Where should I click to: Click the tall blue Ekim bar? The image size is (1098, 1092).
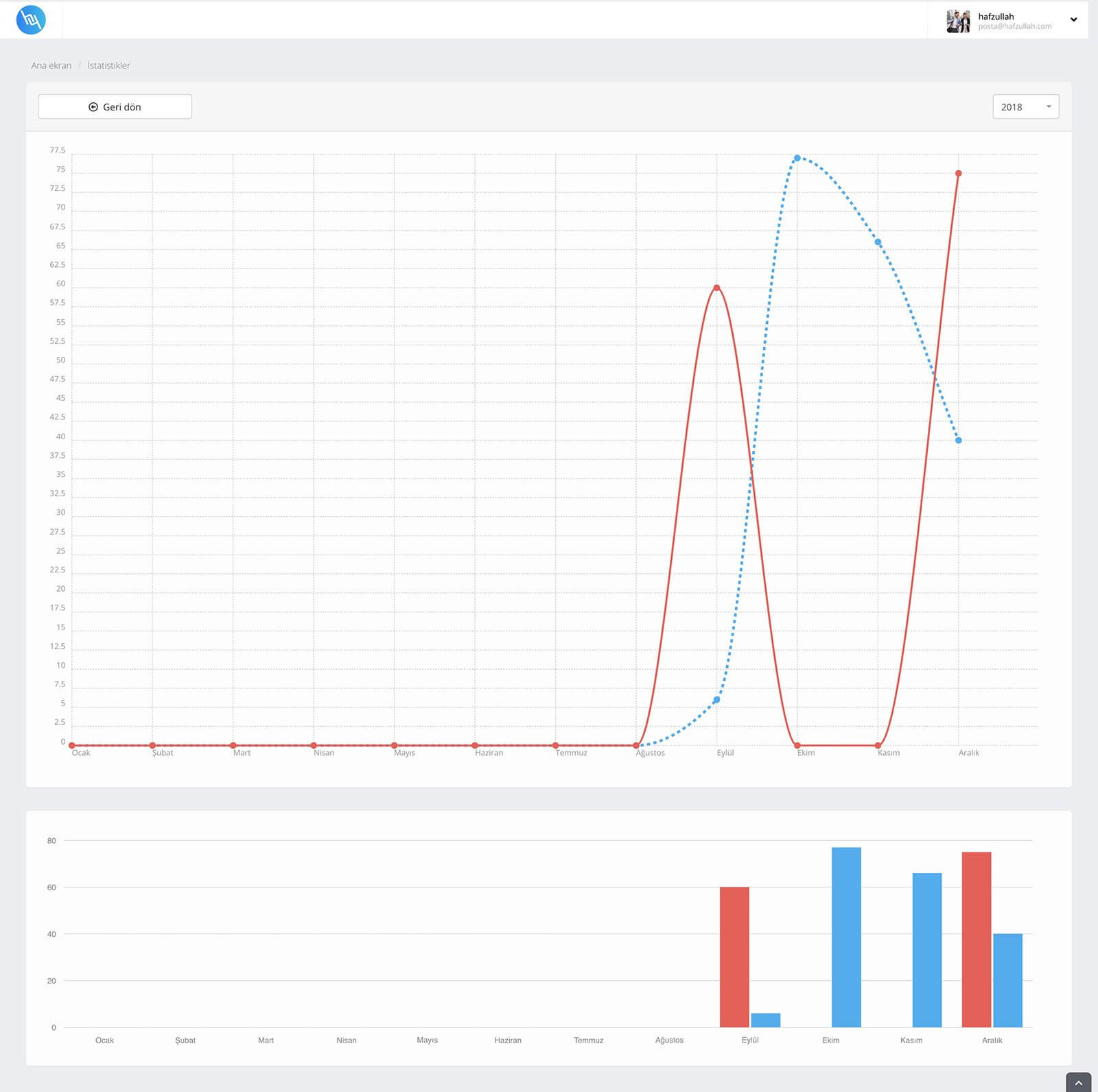846,937
